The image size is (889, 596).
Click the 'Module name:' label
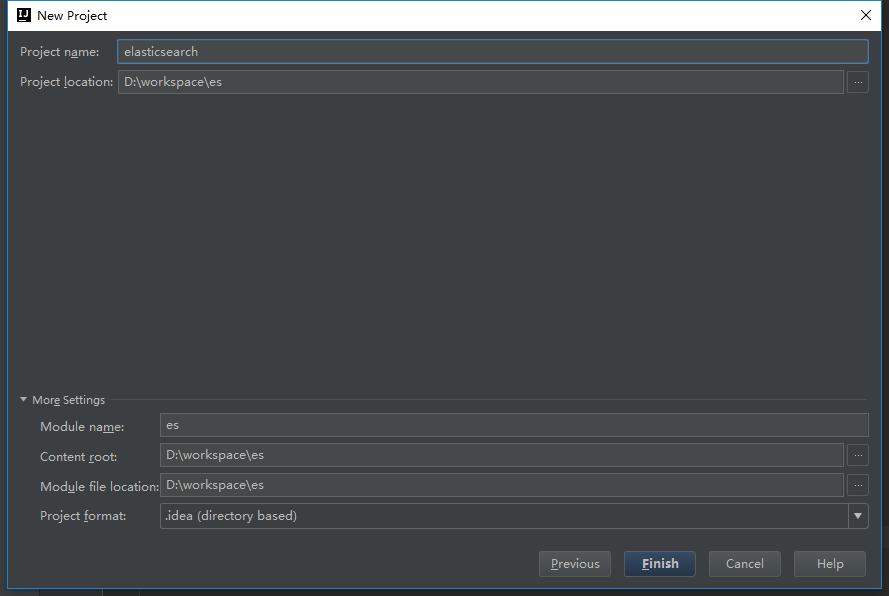[x=82, y=427]
